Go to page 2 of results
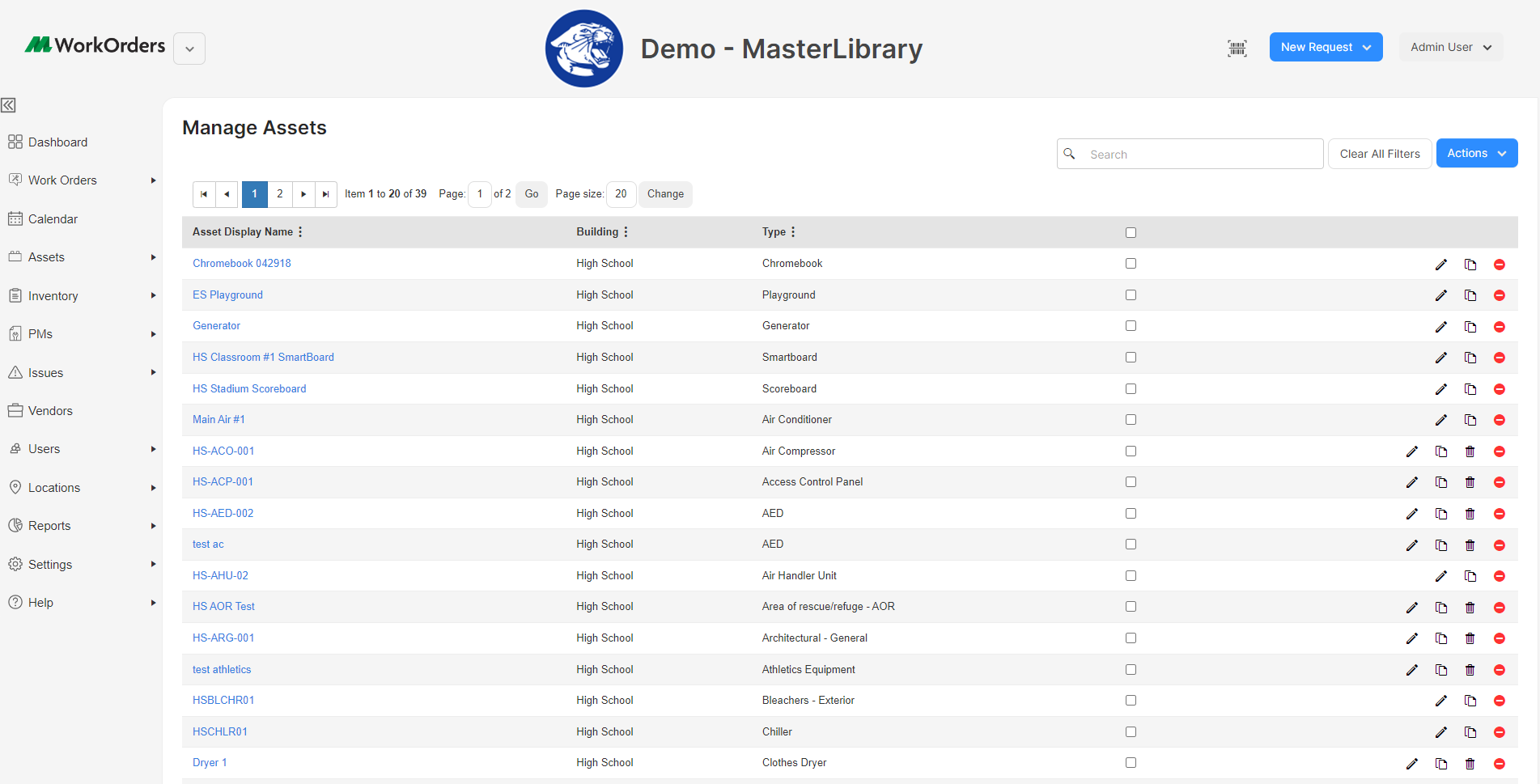Image resolution: width=1540 pixels, height=784 pixels. click(x=279, y=194)
